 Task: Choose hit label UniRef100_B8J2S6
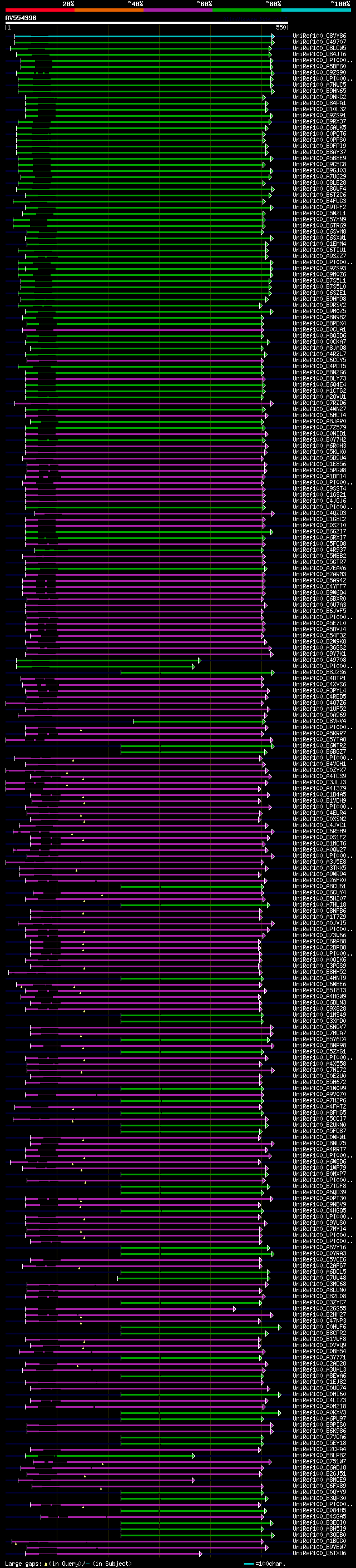(319, 672)
